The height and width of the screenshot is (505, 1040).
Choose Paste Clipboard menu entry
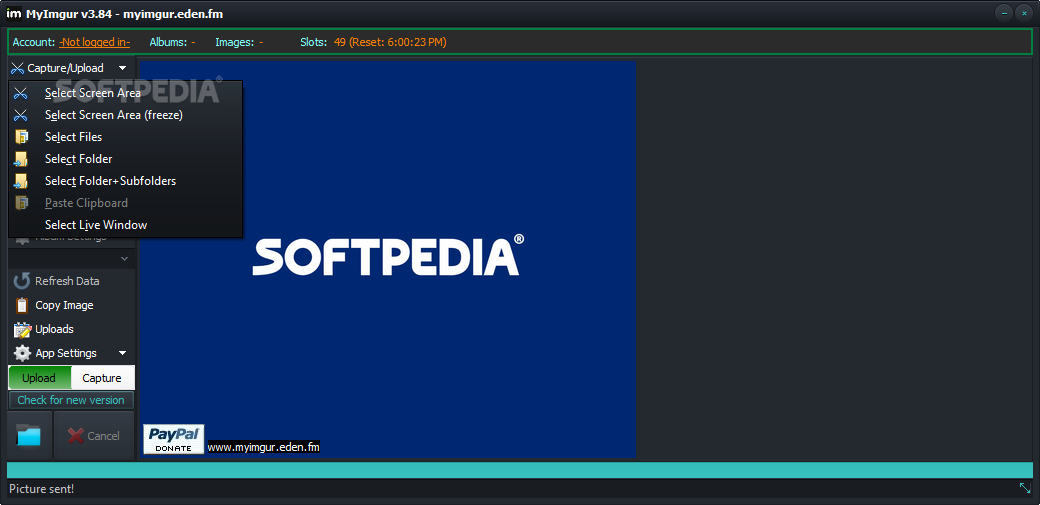pyautogui.click(x=125, y=202)
